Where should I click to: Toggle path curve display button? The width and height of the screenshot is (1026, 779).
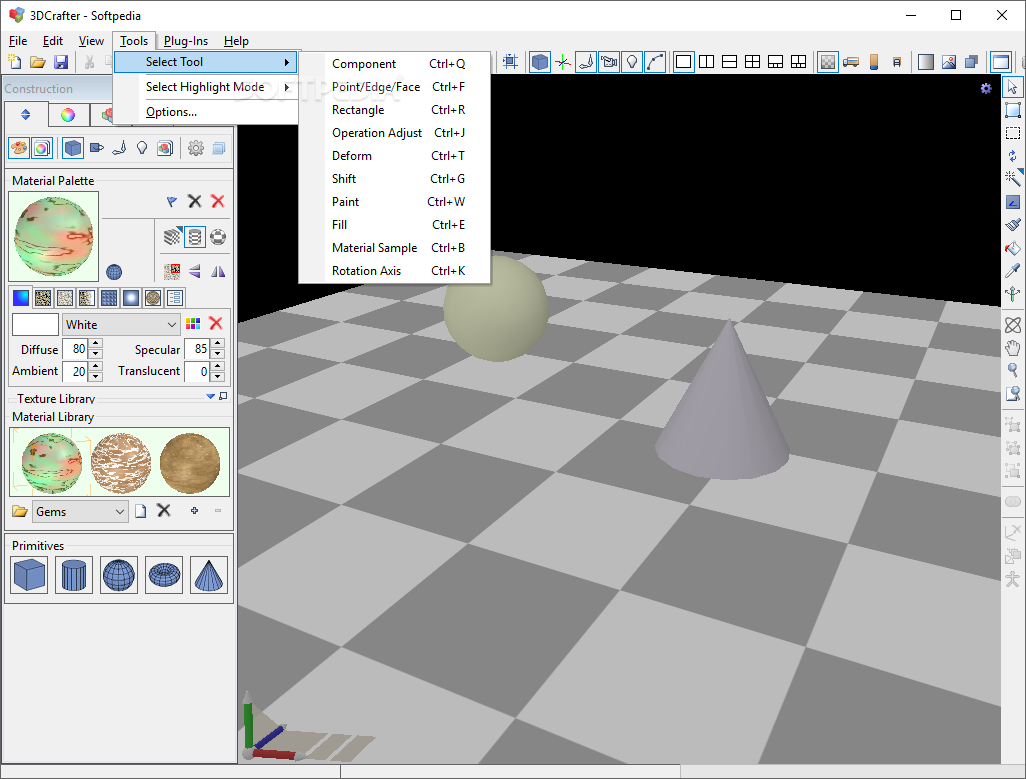pos(655,62)
